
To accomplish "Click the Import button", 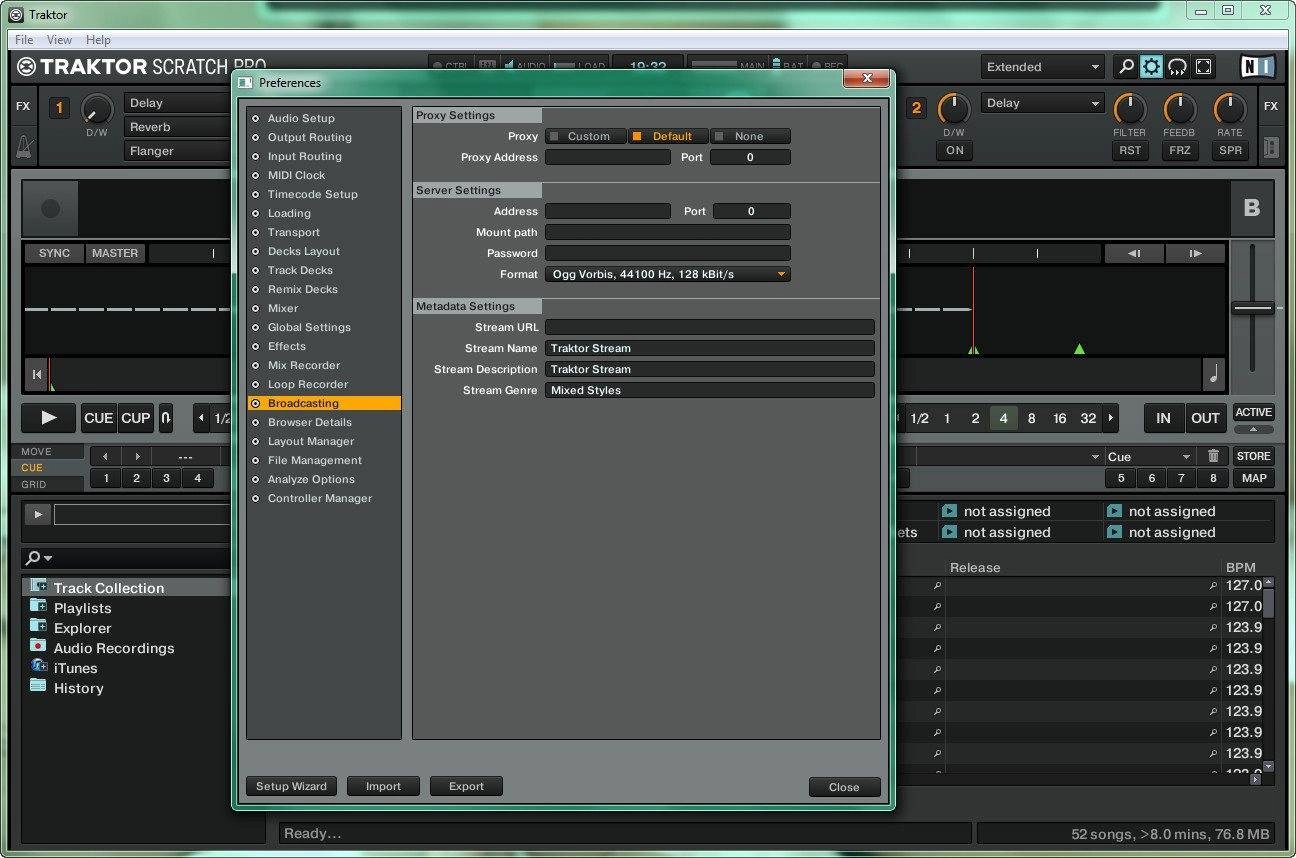I will tap(383, 786).
